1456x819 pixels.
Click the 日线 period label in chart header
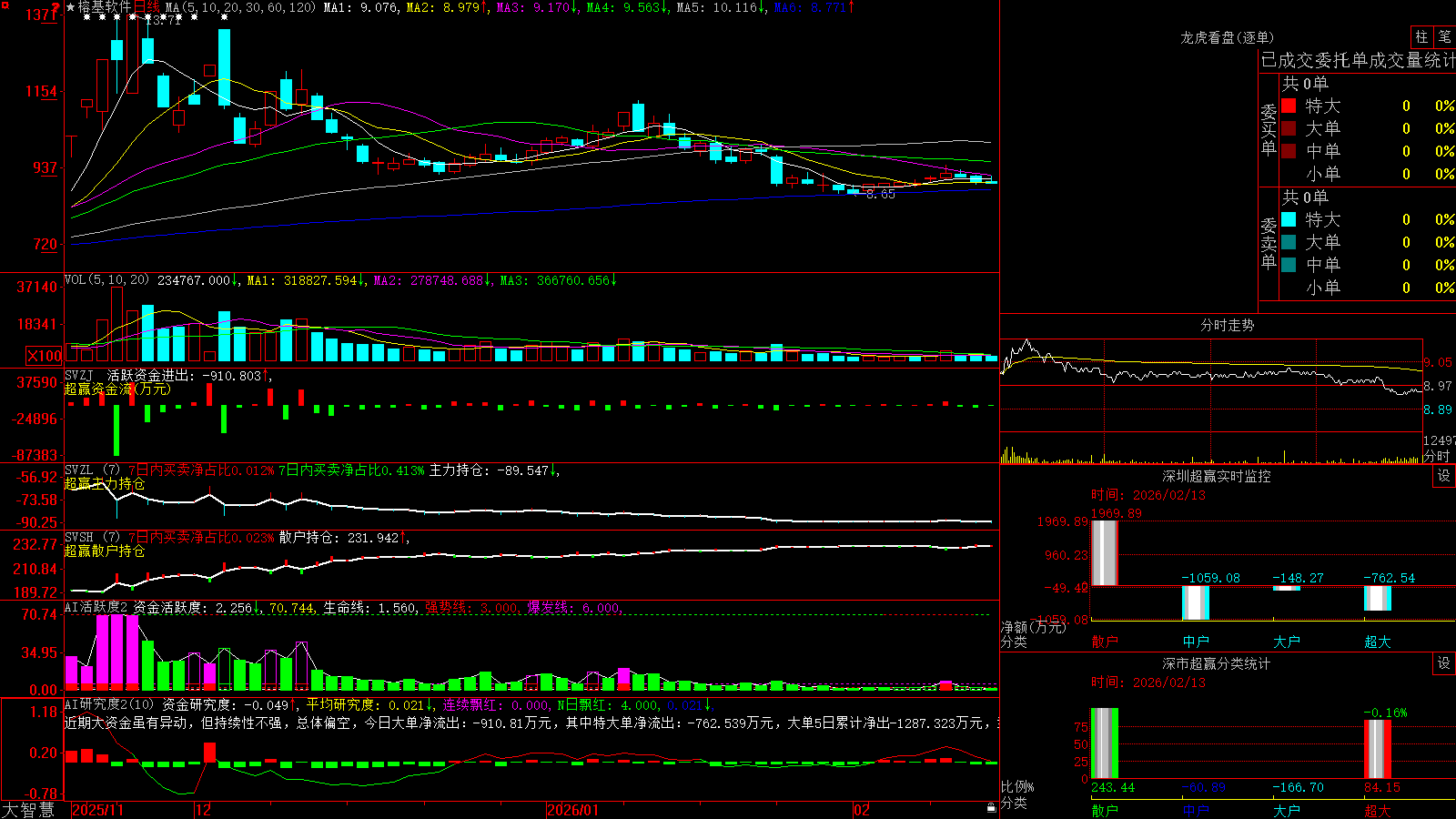tap(147, 7)
